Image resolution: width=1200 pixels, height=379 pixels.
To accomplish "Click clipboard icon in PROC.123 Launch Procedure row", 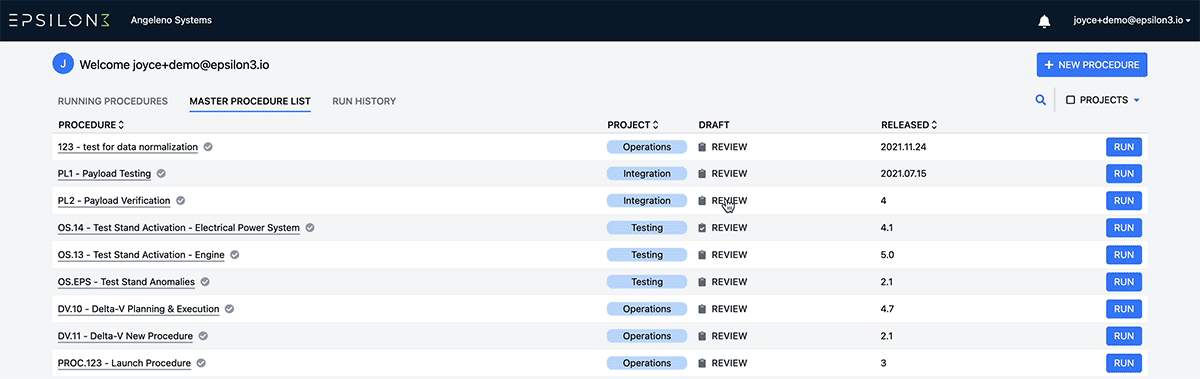I will pyautogui.click(x=702, y=363).
